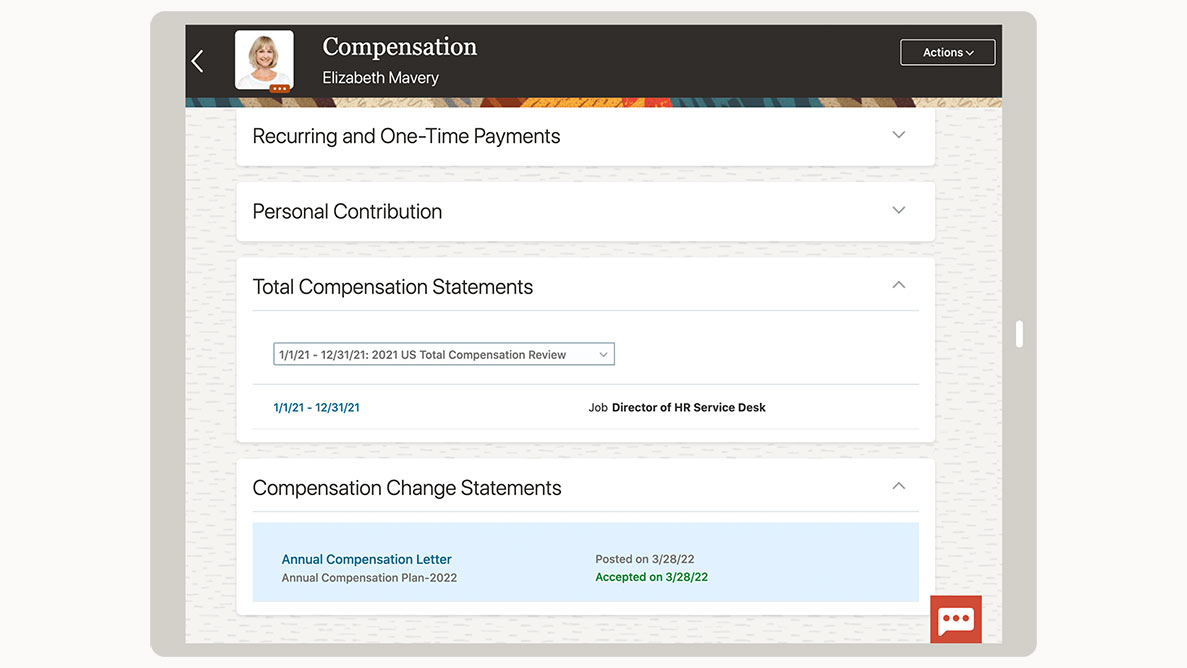
Task: Click the Annual Compensation Plan-2022 subtitle
Action: coord(369,578)
